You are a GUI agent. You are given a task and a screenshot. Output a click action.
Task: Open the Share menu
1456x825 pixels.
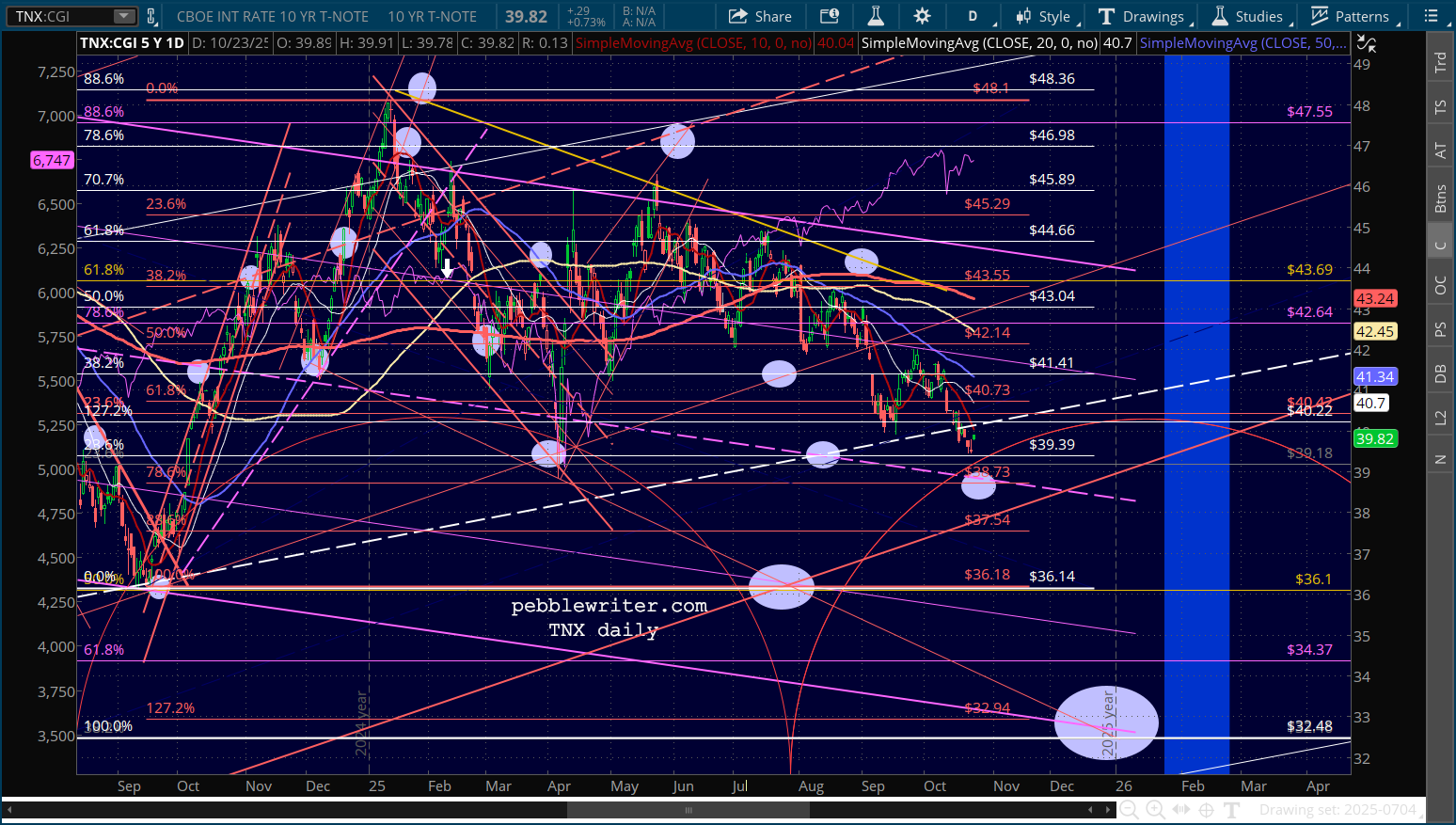coord(760,16)
